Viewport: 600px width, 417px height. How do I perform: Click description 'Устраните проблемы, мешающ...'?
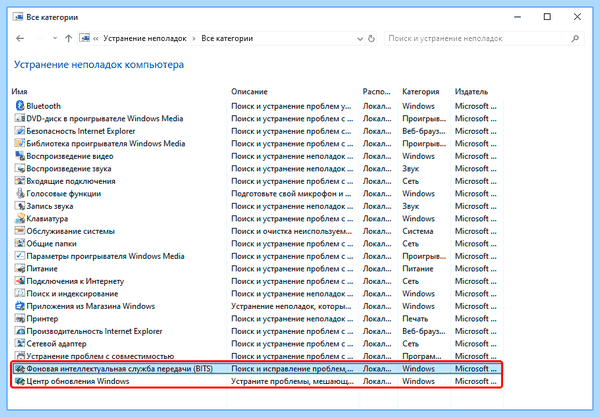pos(292,381)
